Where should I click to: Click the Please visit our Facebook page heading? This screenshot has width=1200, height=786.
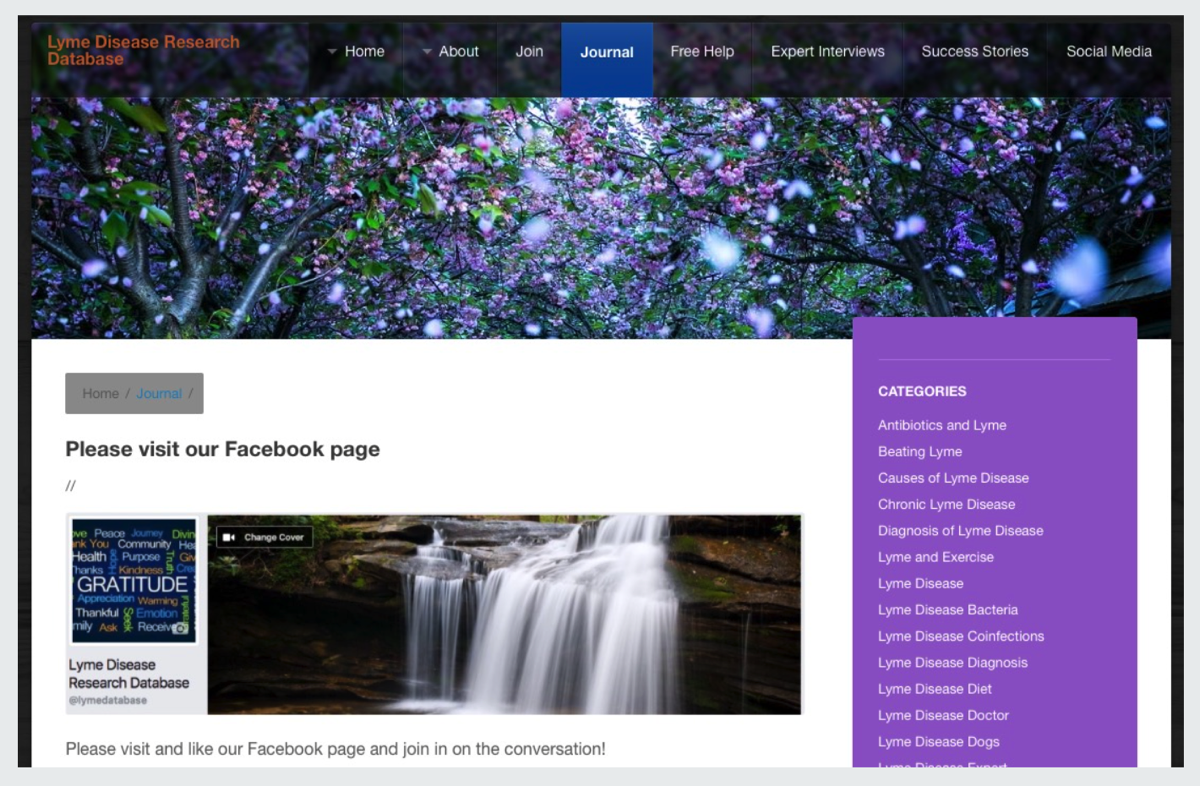point(222,449)
